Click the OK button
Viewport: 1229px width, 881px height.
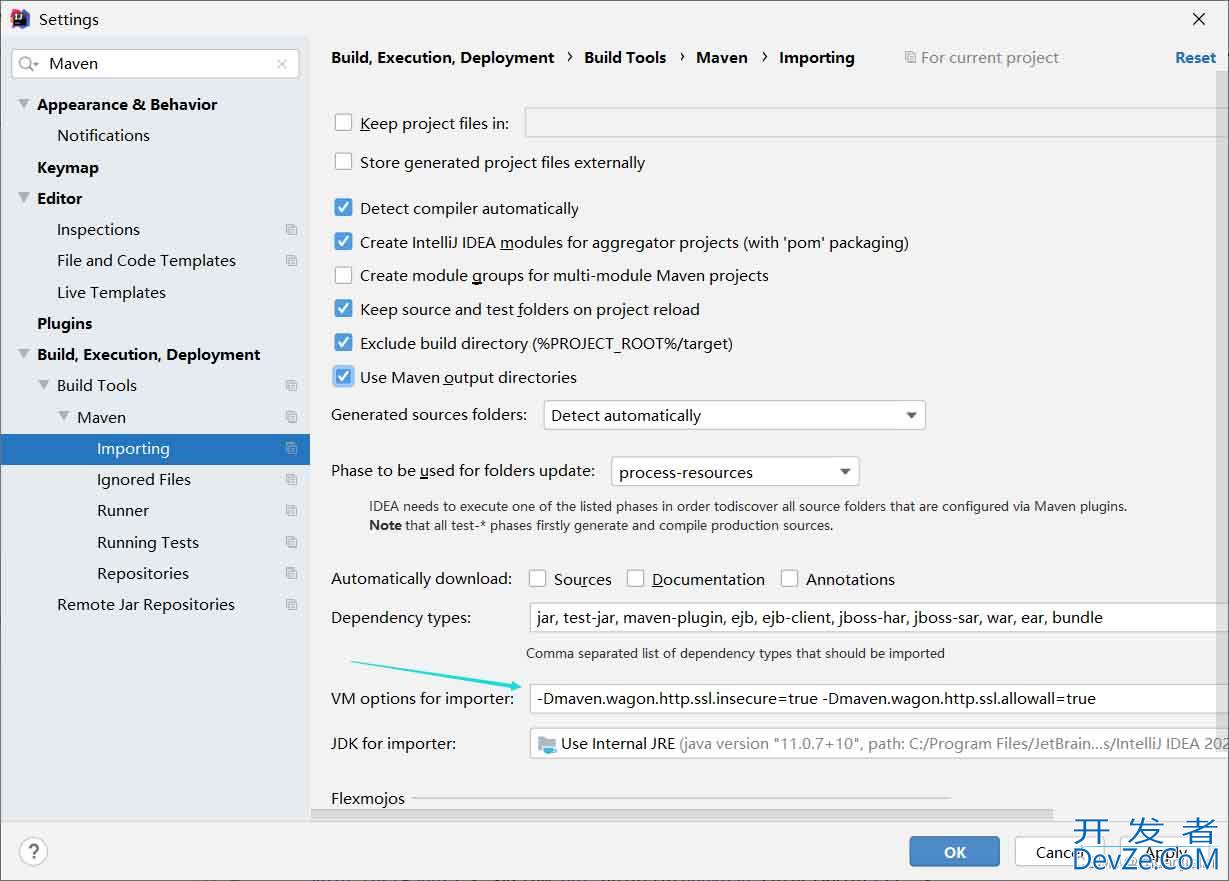point(954,852)
